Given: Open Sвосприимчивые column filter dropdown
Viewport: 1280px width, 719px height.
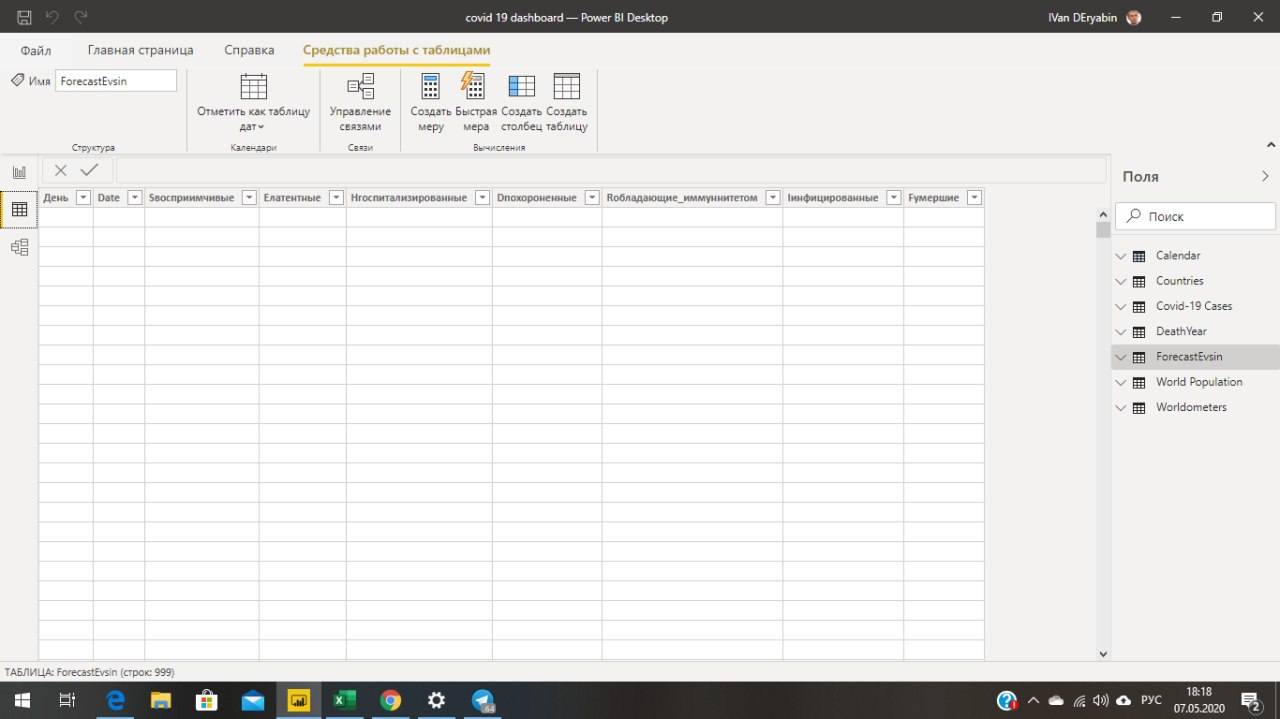Looking at the screenshot, I should point(249,198).
